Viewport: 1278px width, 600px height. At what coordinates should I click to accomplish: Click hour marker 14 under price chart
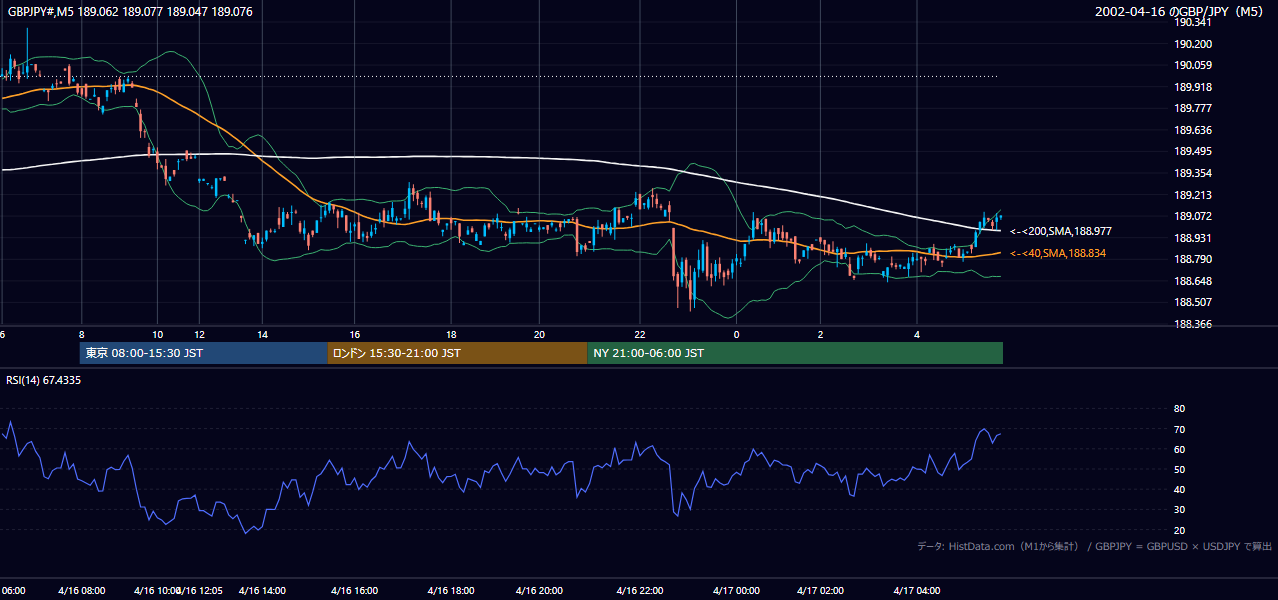[262, 334]
